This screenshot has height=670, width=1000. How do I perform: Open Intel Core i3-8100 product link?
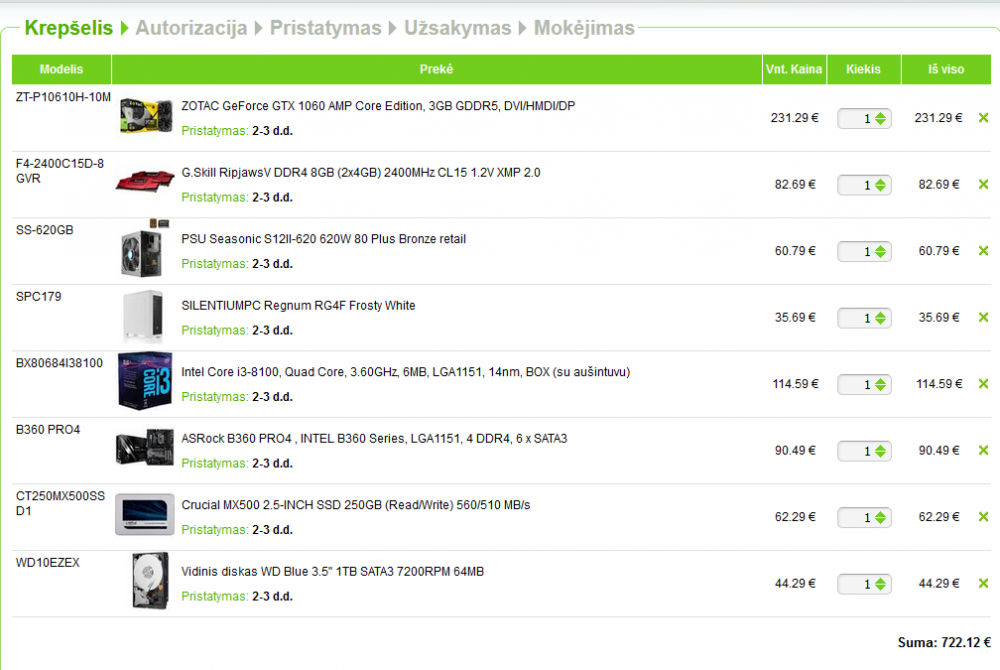click(406, 372)
